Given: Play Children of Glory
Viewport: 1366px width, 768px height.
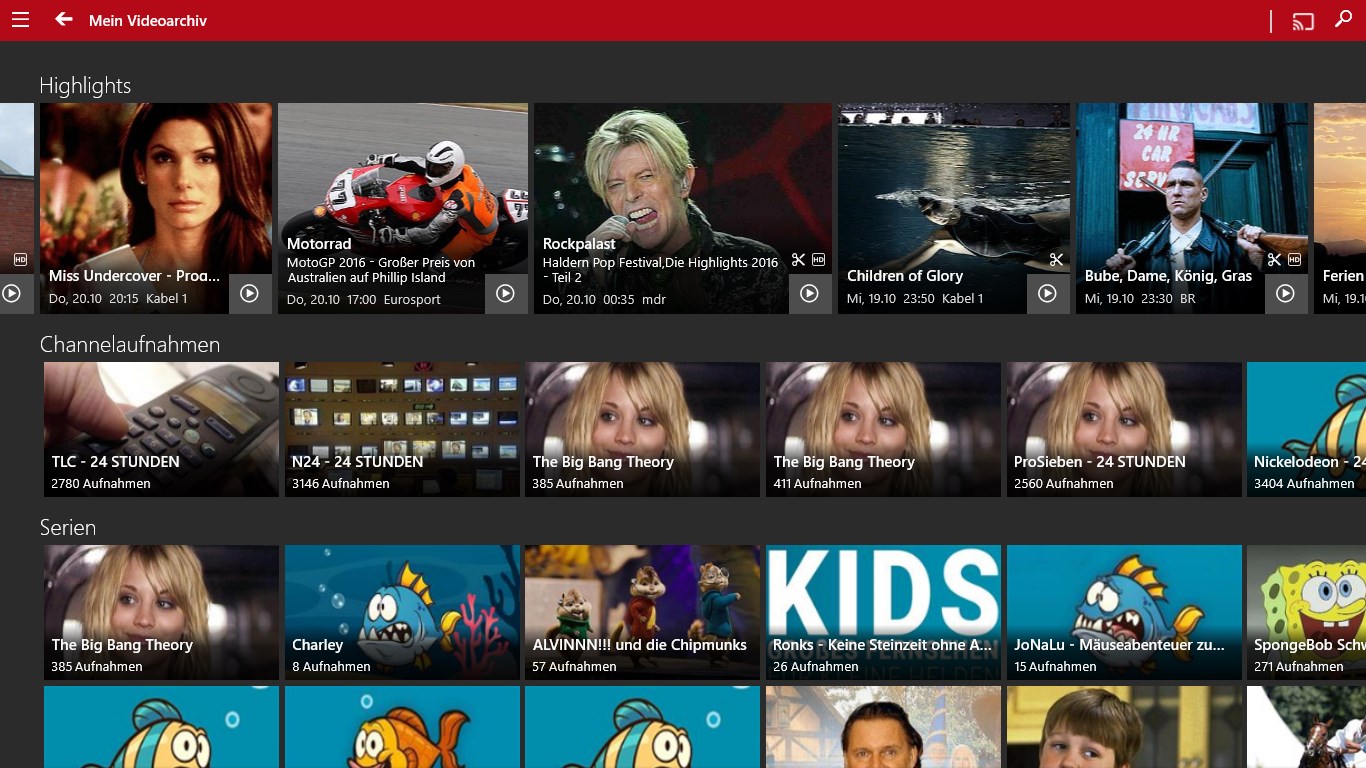Looking at the screenshot, I should (x=1047, y=294).
